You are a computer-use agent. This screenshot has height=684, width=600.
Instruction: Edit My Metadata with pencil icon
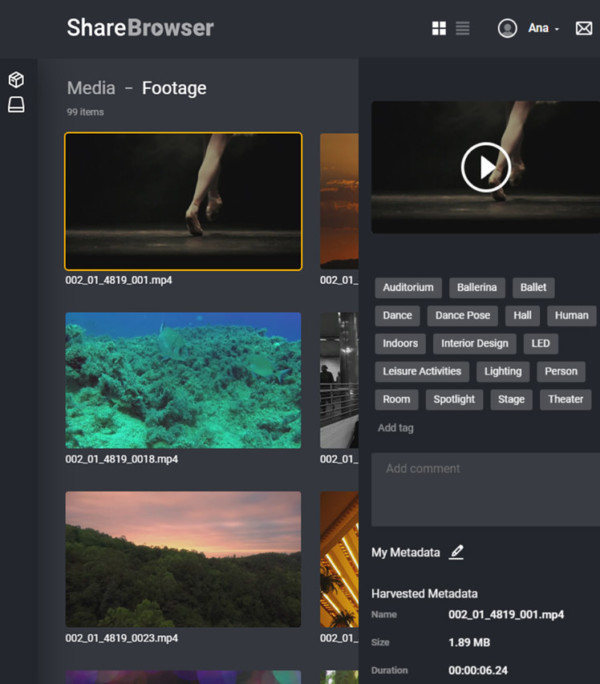(457, 552)
